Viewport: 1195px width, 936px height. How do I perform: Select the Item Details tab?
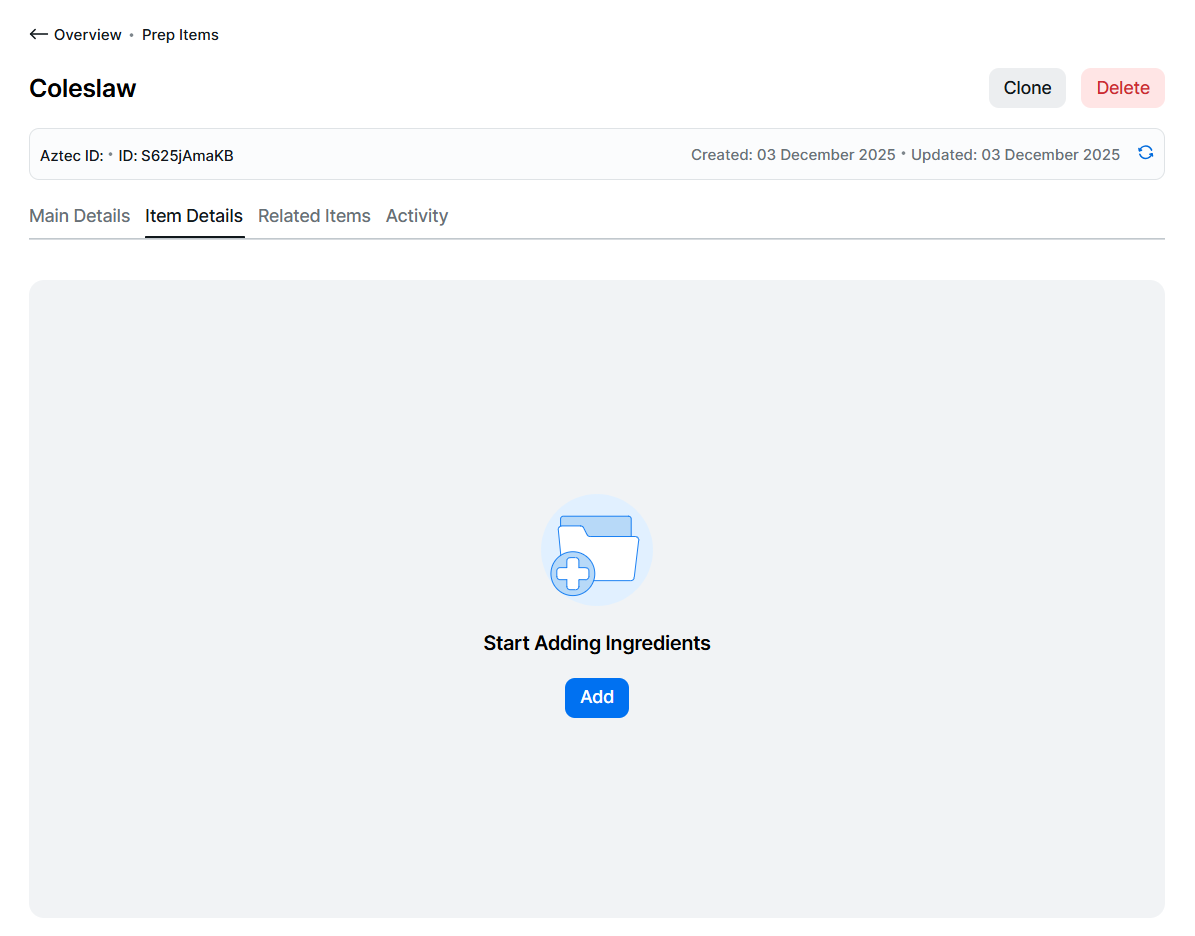pos(194,216)
